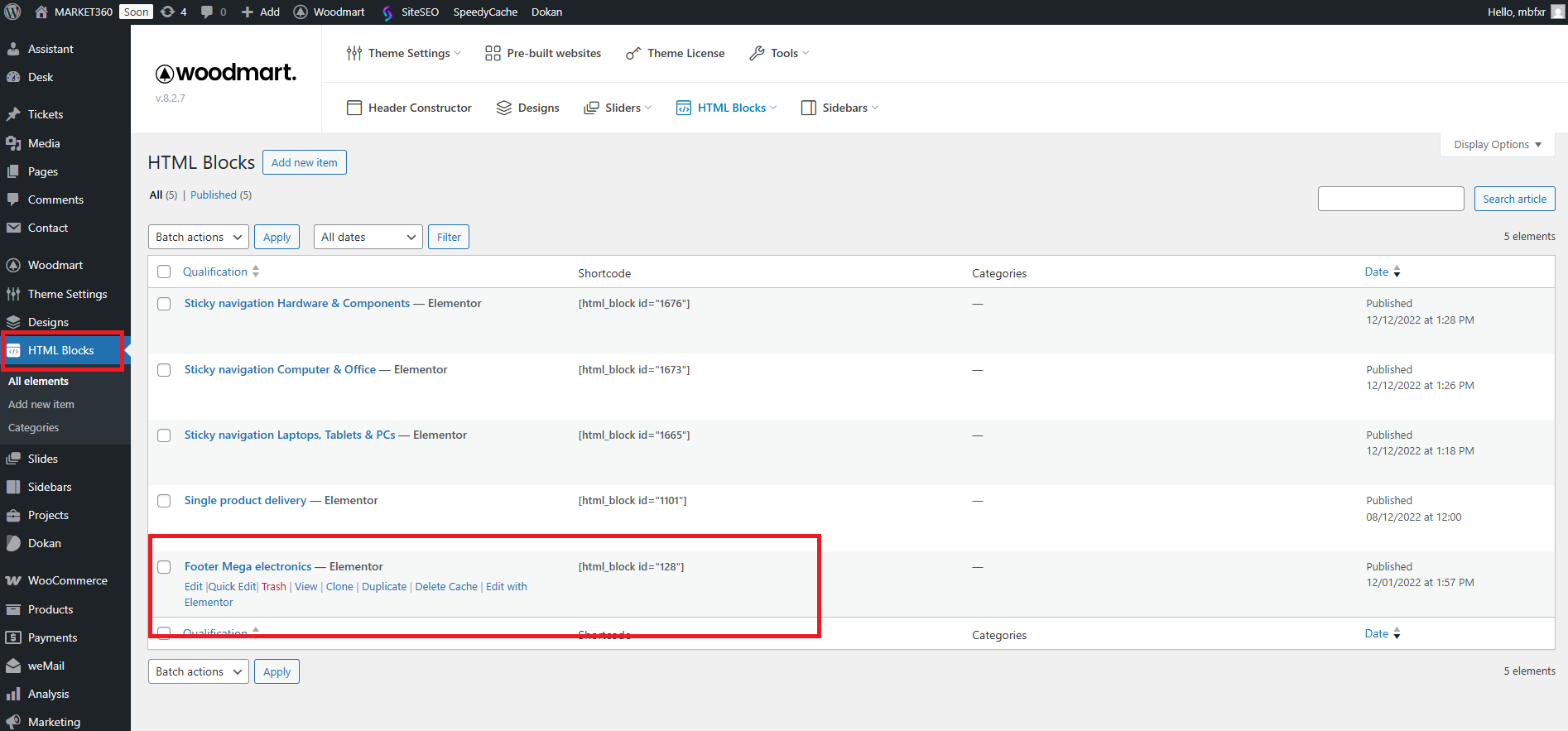Click the Desk sidebar icon
Viewport: 1568px width, 731px height.
click(x=13, y=77)
